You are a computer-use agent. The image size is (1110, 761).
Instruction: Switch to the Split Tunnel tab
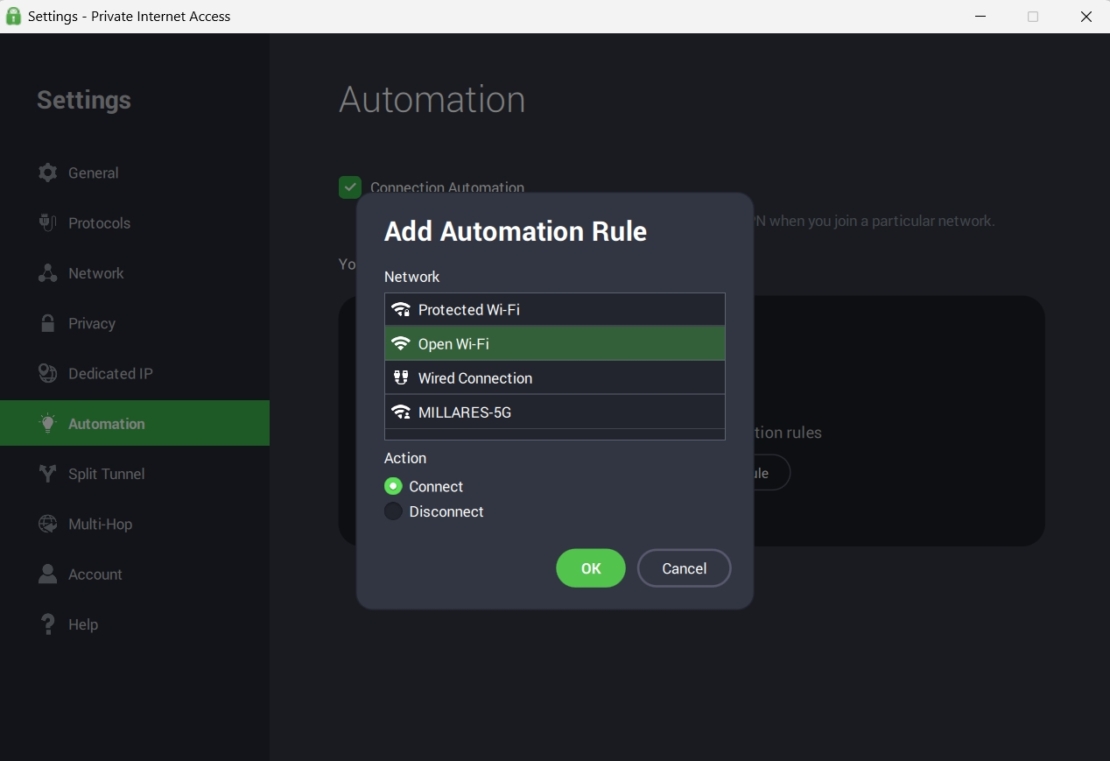[x=106, y=474]
